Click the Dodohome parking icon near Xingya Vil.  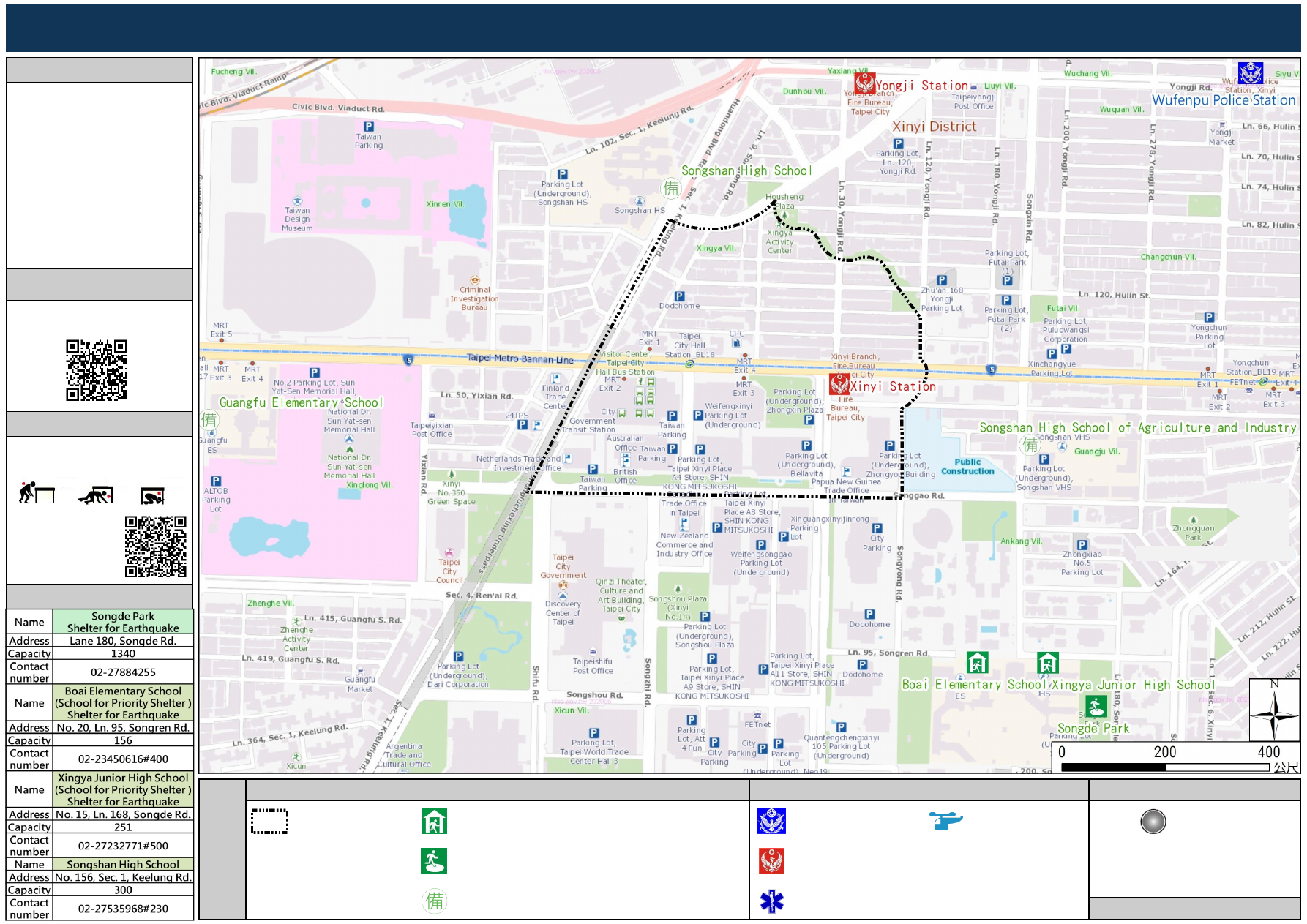pyautogui.click(x=679, y=296)
